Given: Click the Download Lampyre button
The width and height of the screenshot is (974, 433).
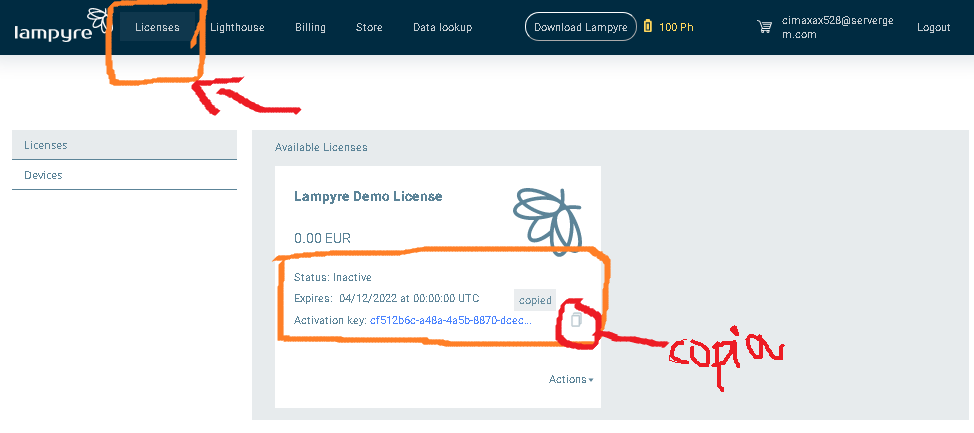Looking at the screenshot, I should [581, 27].
